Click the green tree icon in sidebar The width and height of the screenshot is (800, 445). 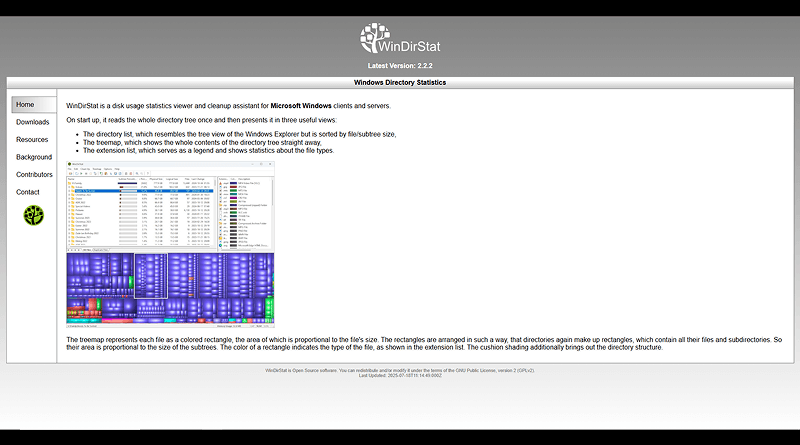[34, 215]
